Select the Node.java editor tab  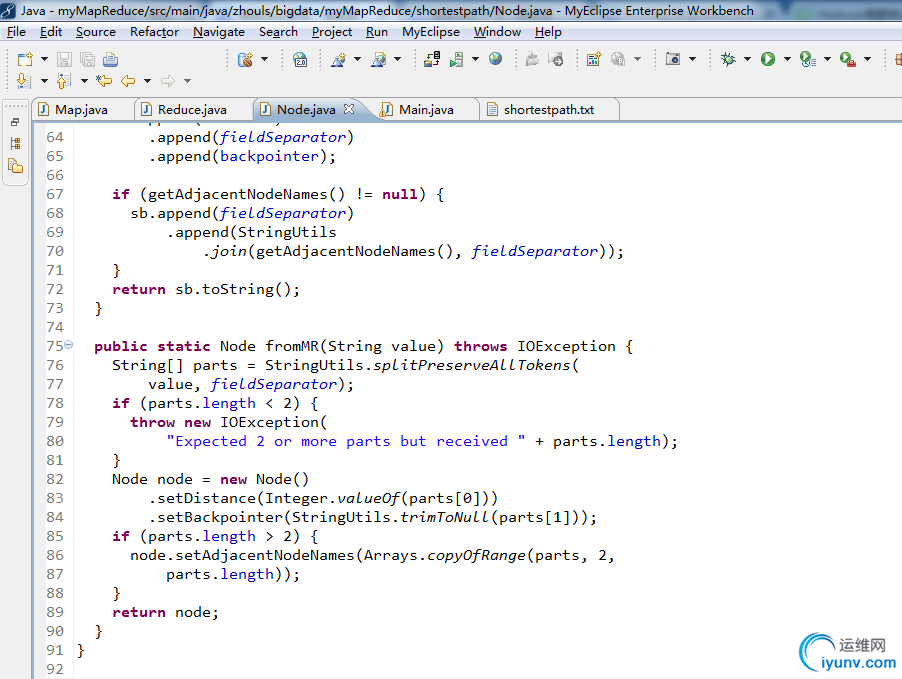tap(308, 109)
